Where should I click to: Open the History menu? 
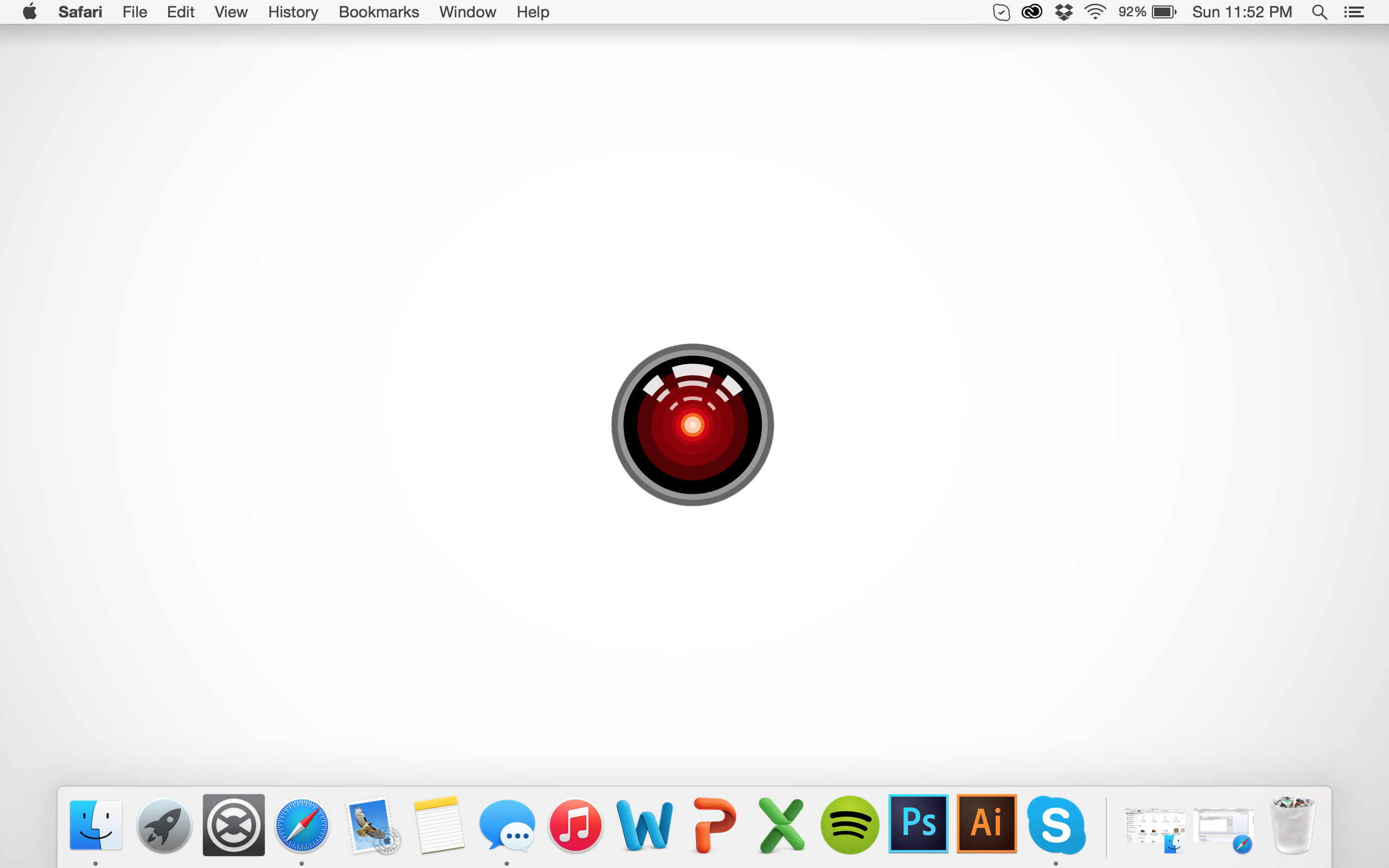[293, 12]
